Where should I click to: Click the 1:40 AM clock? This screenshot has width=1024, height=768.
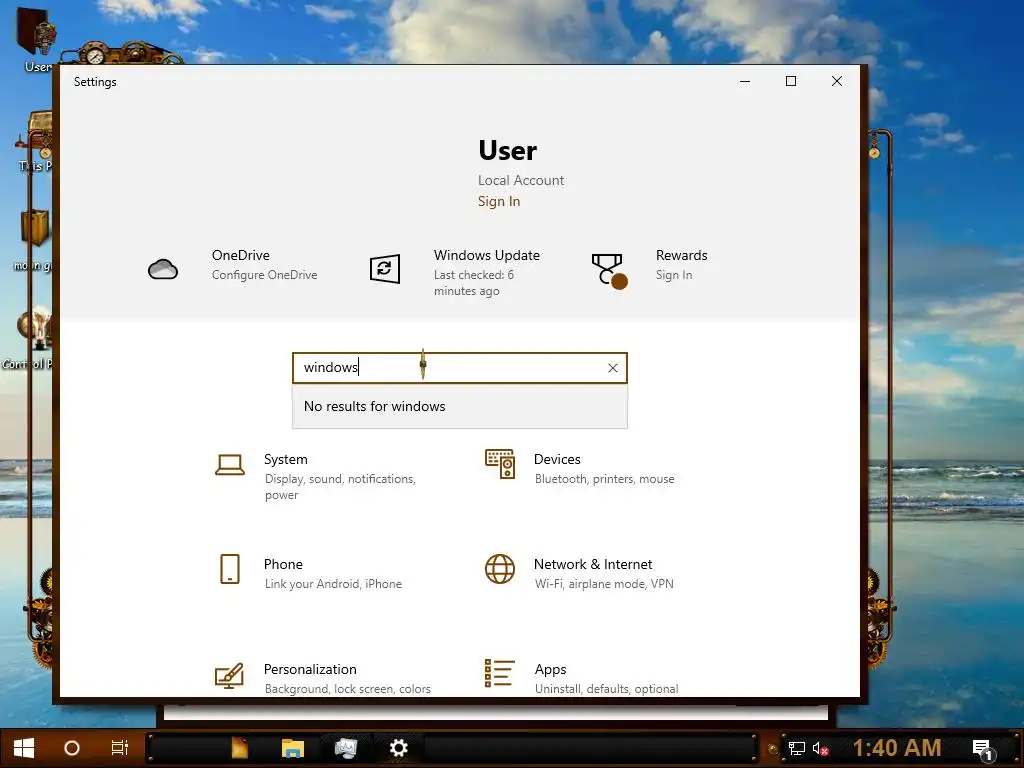pyautogui.click(x=897, y=748)
